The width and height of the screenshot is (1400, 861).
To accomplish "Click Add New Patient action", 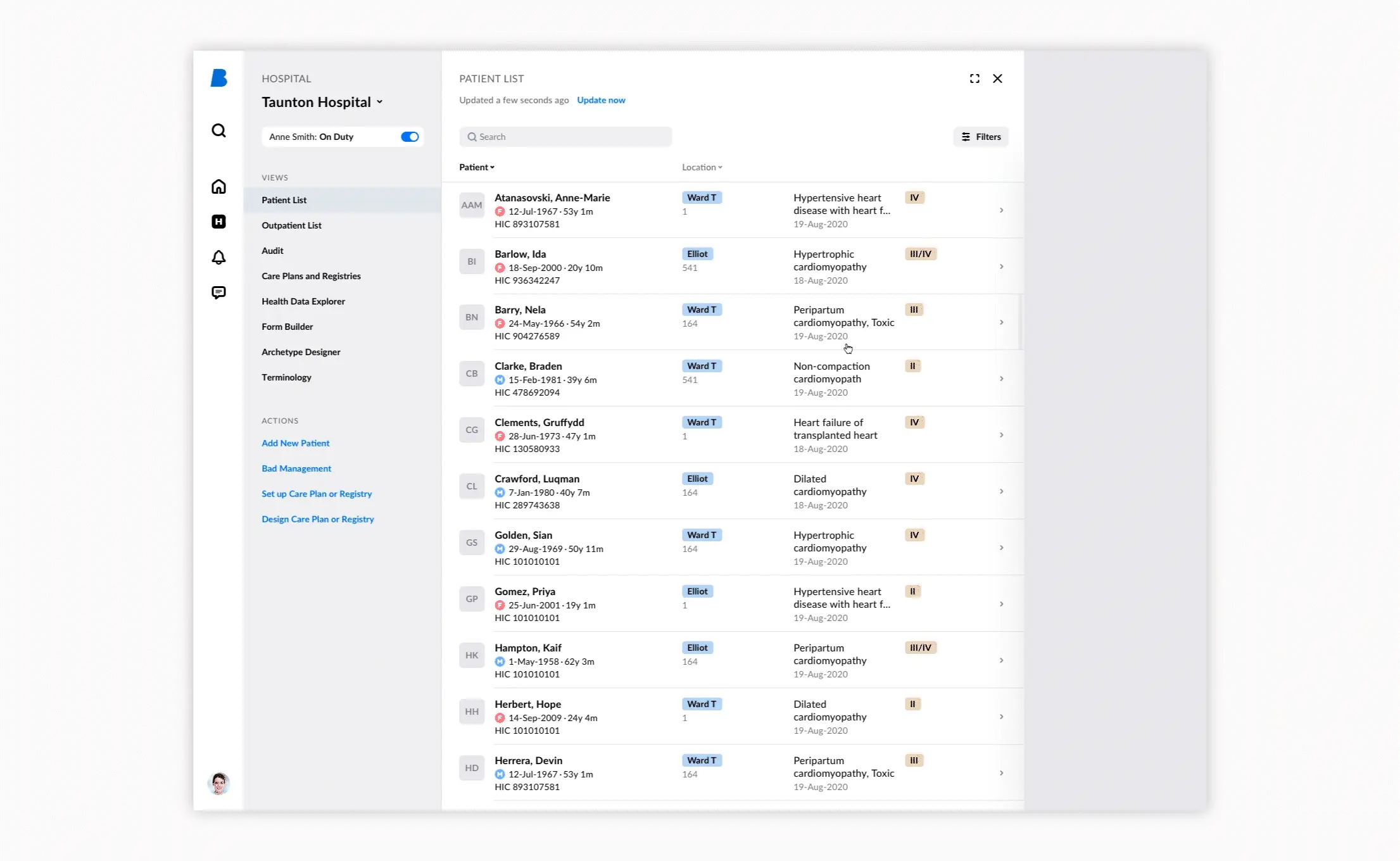I will [295, 443].
